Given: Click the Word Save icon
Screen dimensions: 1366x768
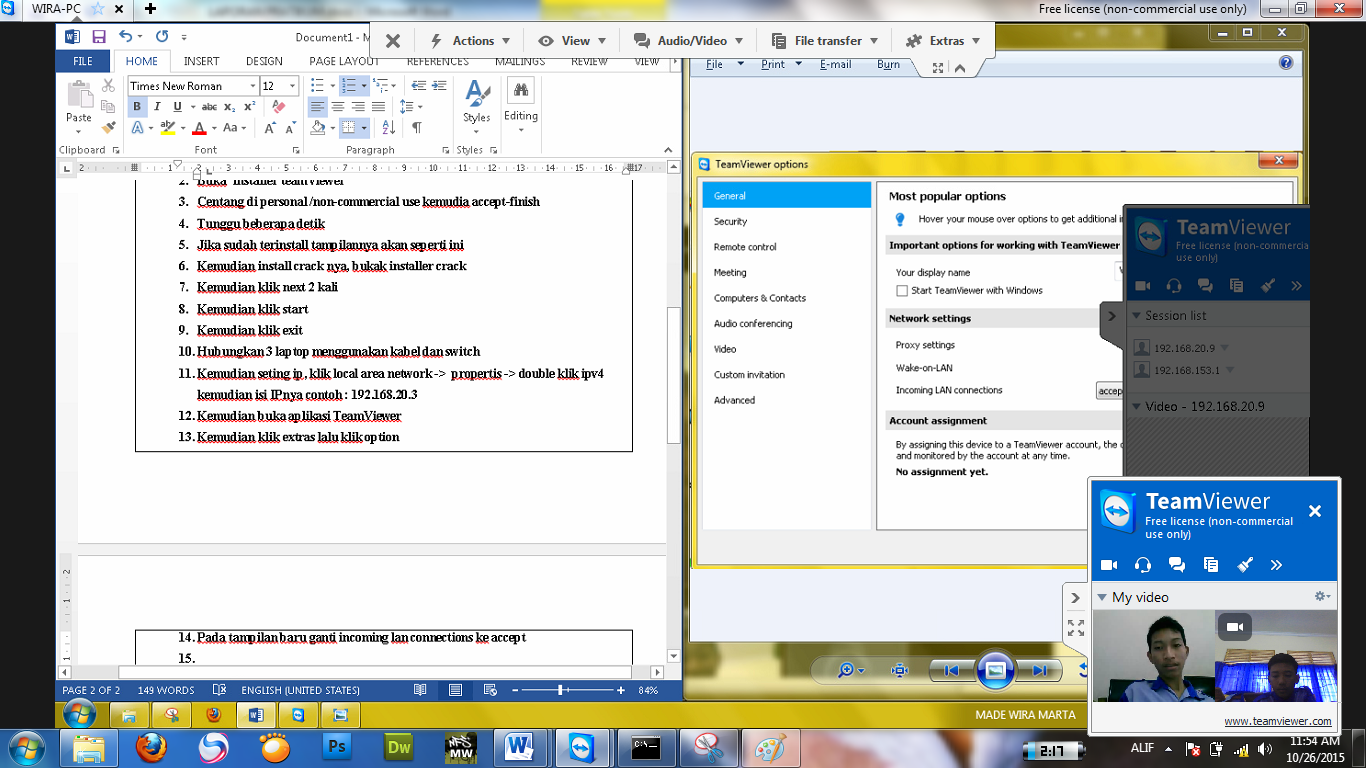Looking at the screenshot, I should 99,37.
